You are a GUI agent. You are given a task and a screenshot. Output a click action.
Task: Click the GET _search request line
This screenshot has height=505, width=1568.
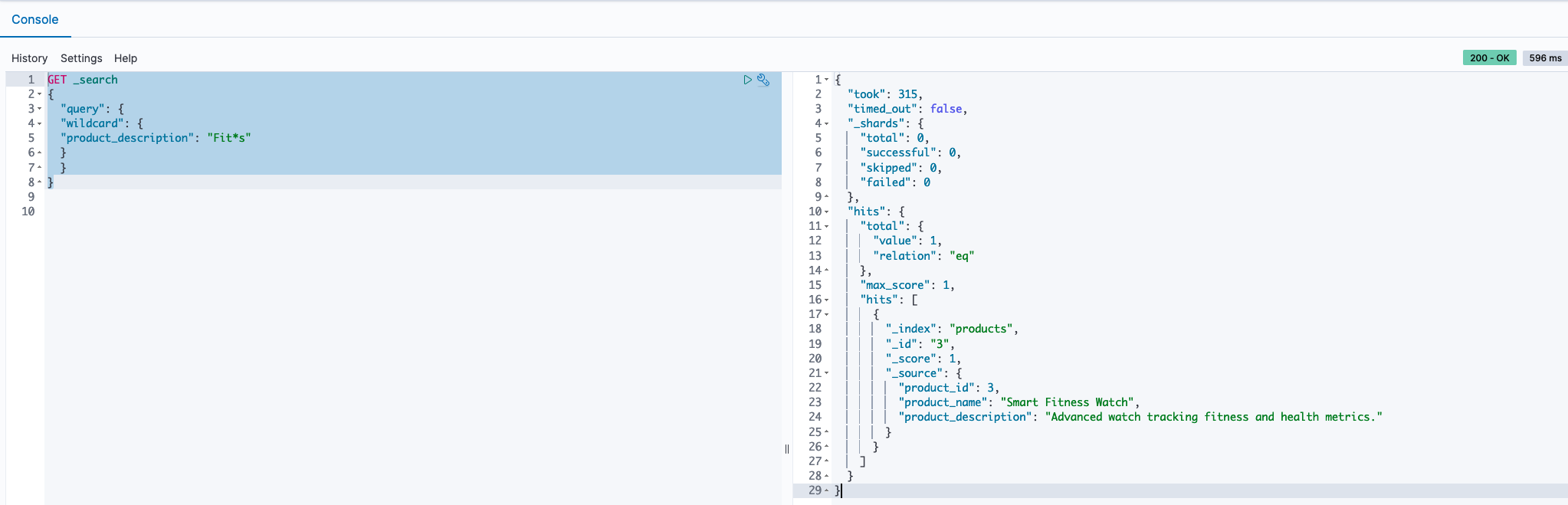click(83, 80)
